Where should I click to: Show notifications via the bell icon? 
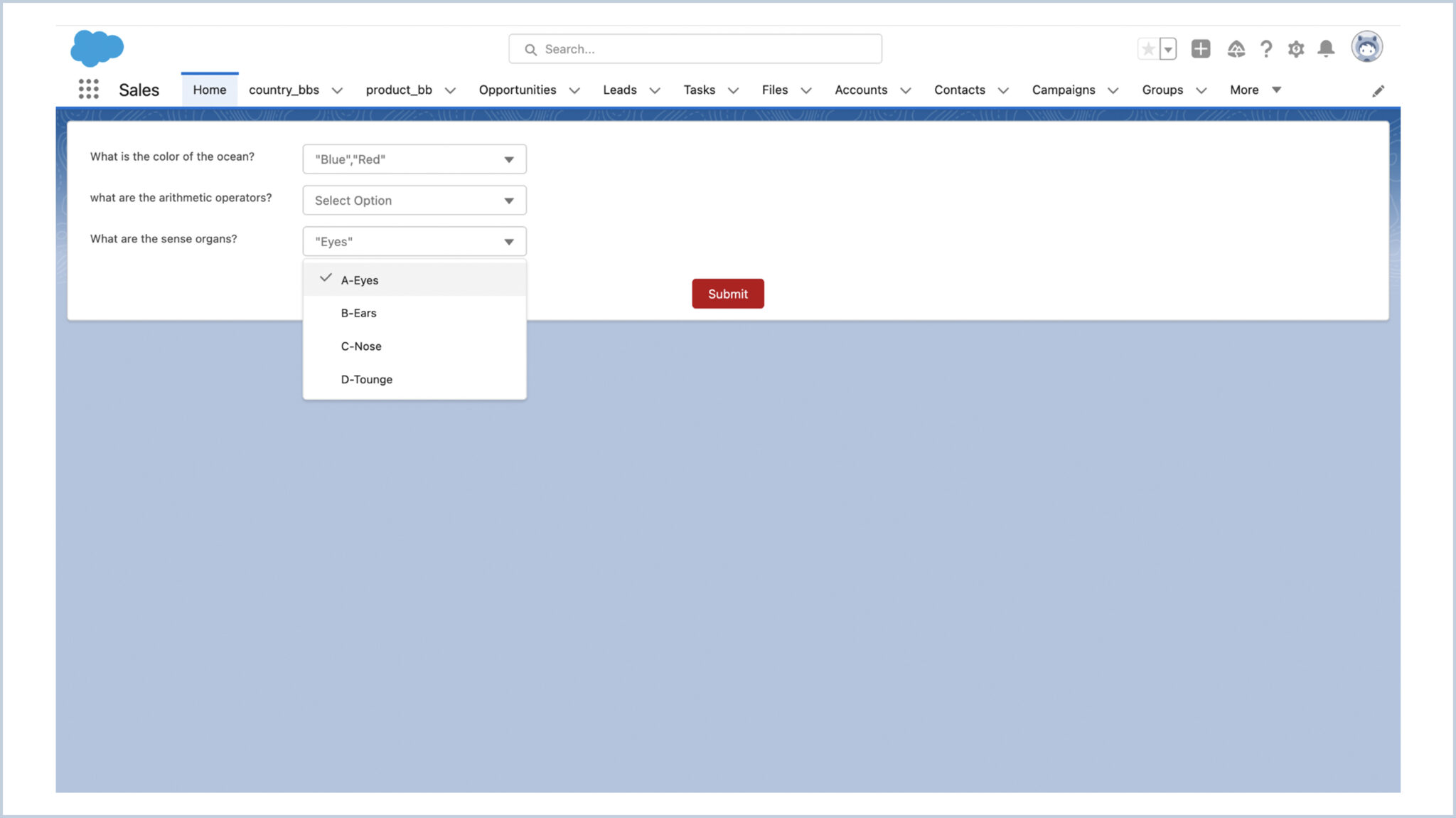(x=1325, y=48)
